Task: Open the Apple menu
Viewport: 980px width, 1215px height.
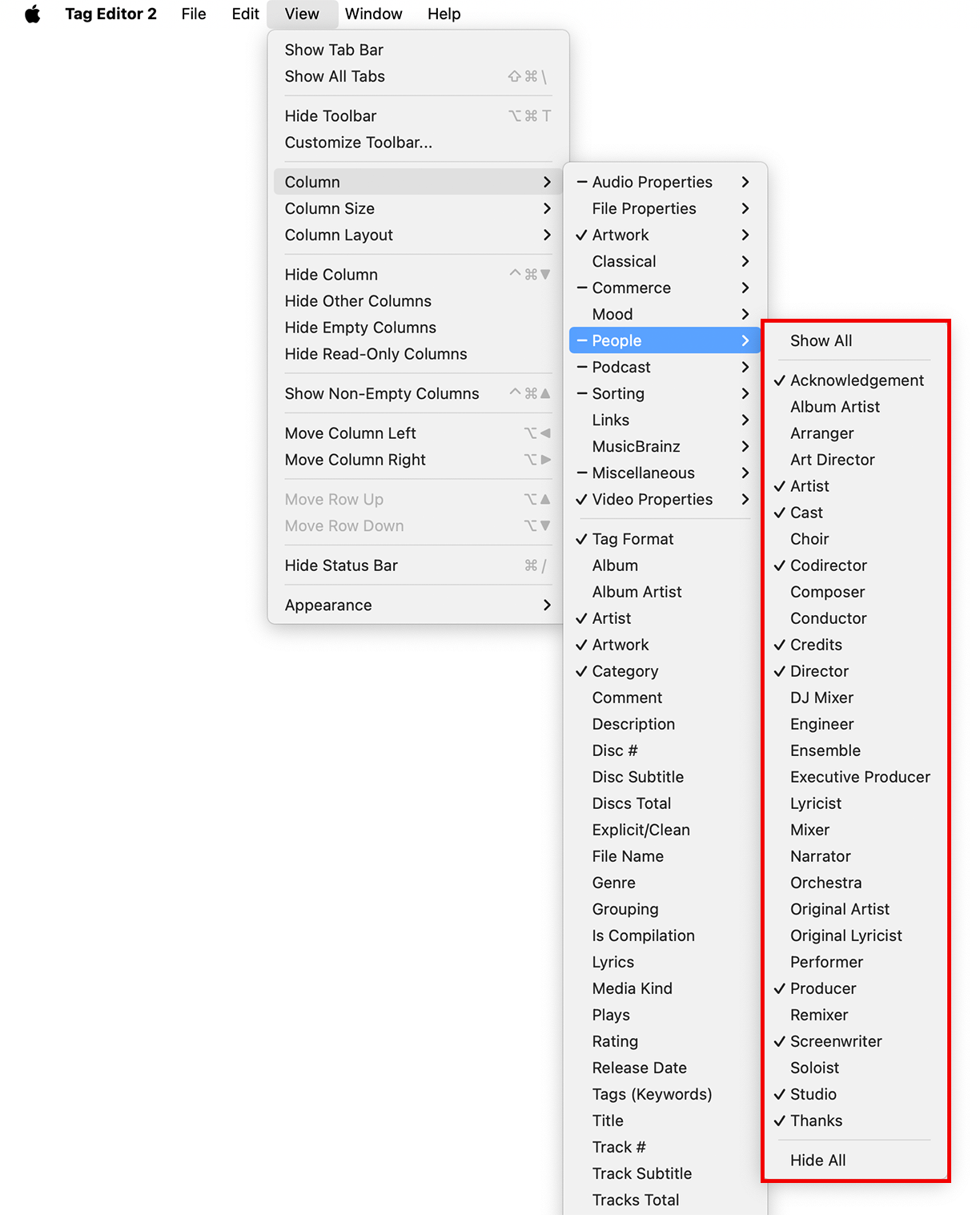Action: [32, 14]
